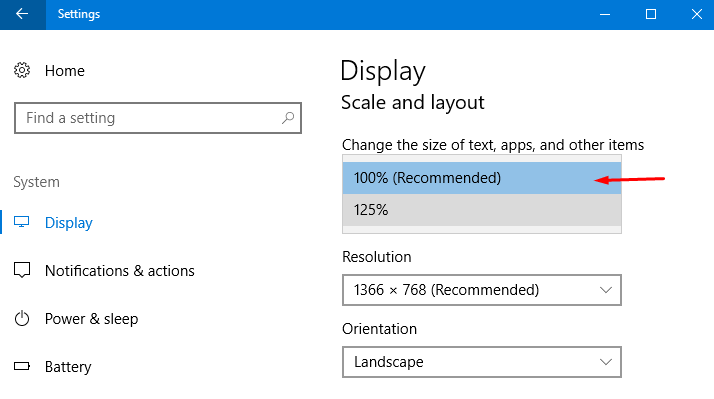Expand the Orientation Landscape dropdown

(482, 362)
